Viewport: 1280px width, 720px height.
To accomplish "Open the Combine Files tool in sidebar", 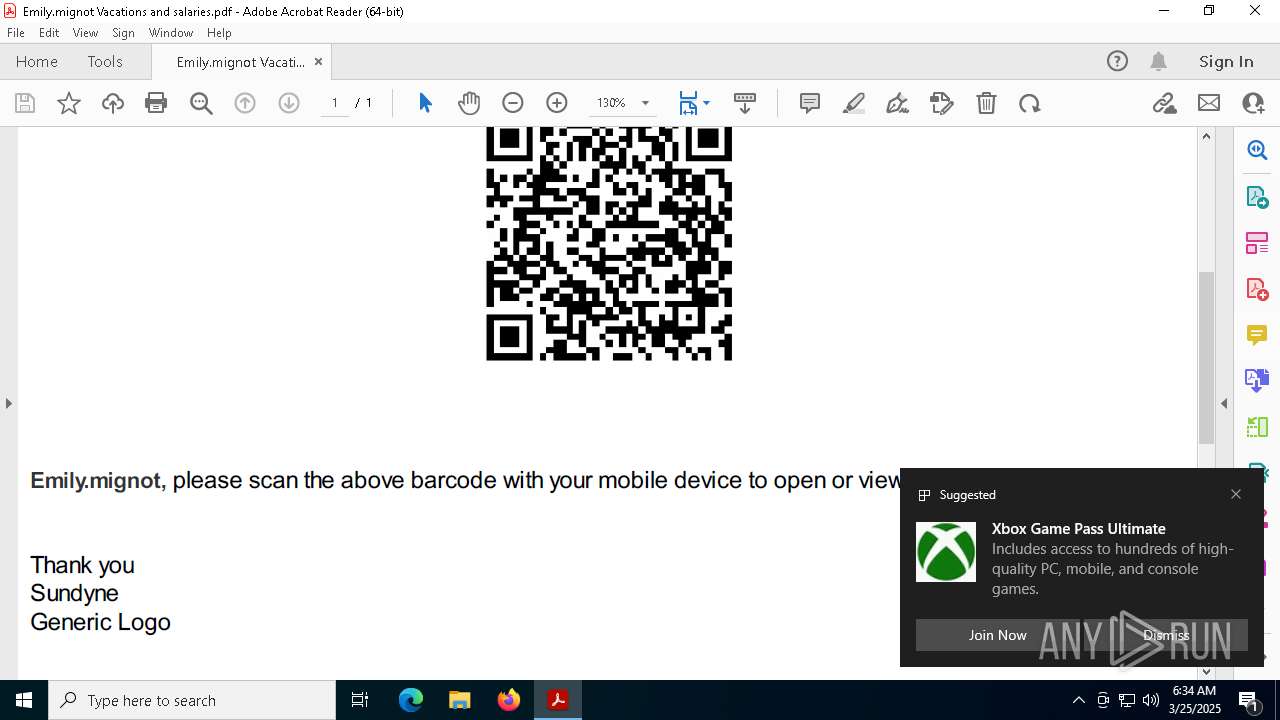I will pos(1257,380).
